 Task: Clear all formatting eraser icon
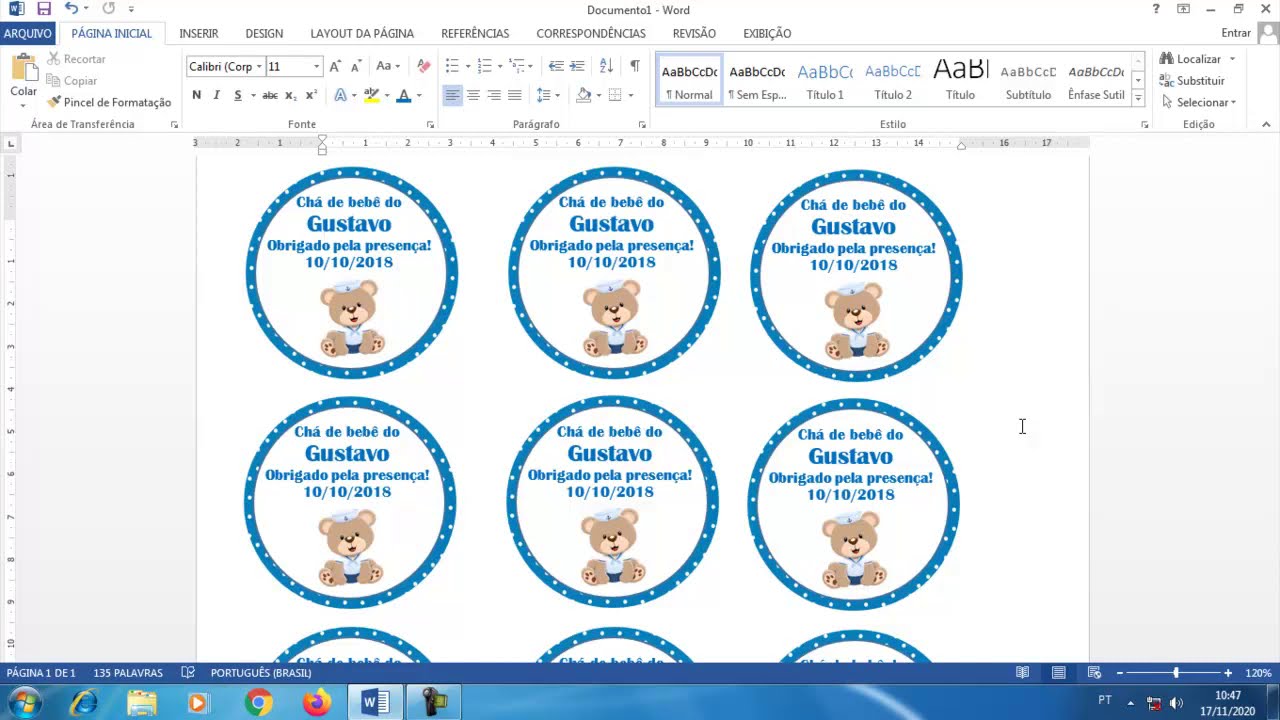pos(424,66)
